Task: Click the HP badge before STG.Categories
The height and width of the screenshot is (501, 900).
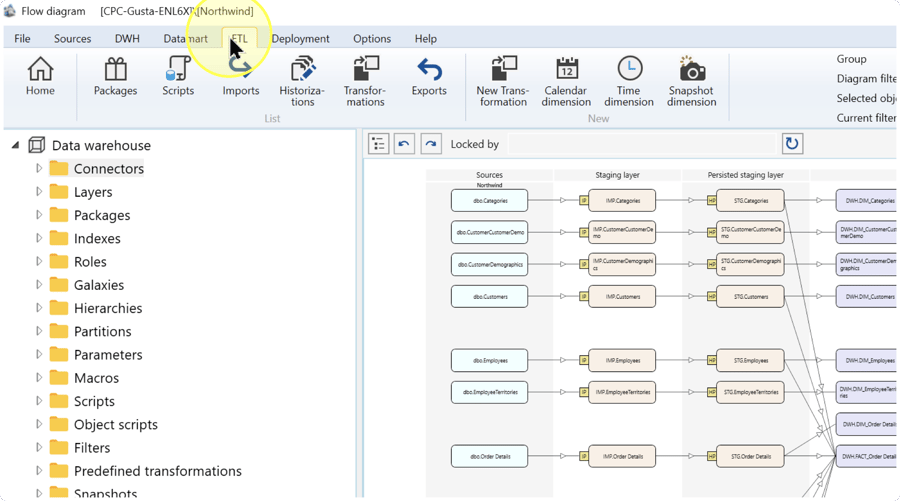Action: pos(711,200)
